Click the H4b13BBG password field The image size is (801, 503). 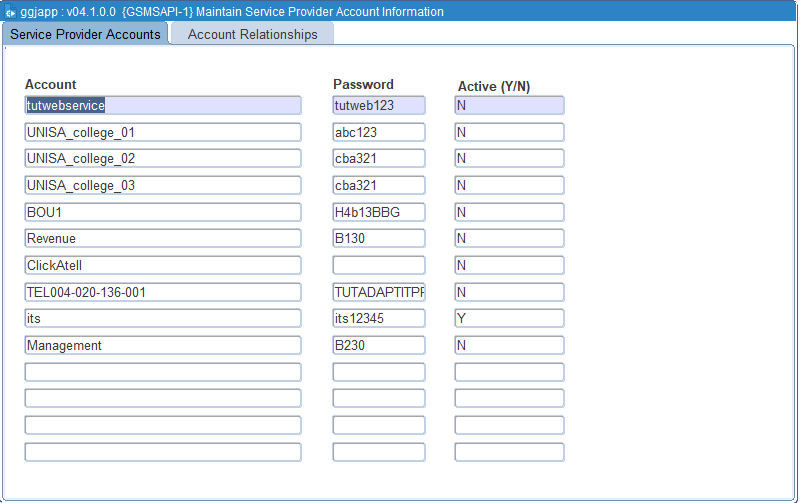coord(378,212)
